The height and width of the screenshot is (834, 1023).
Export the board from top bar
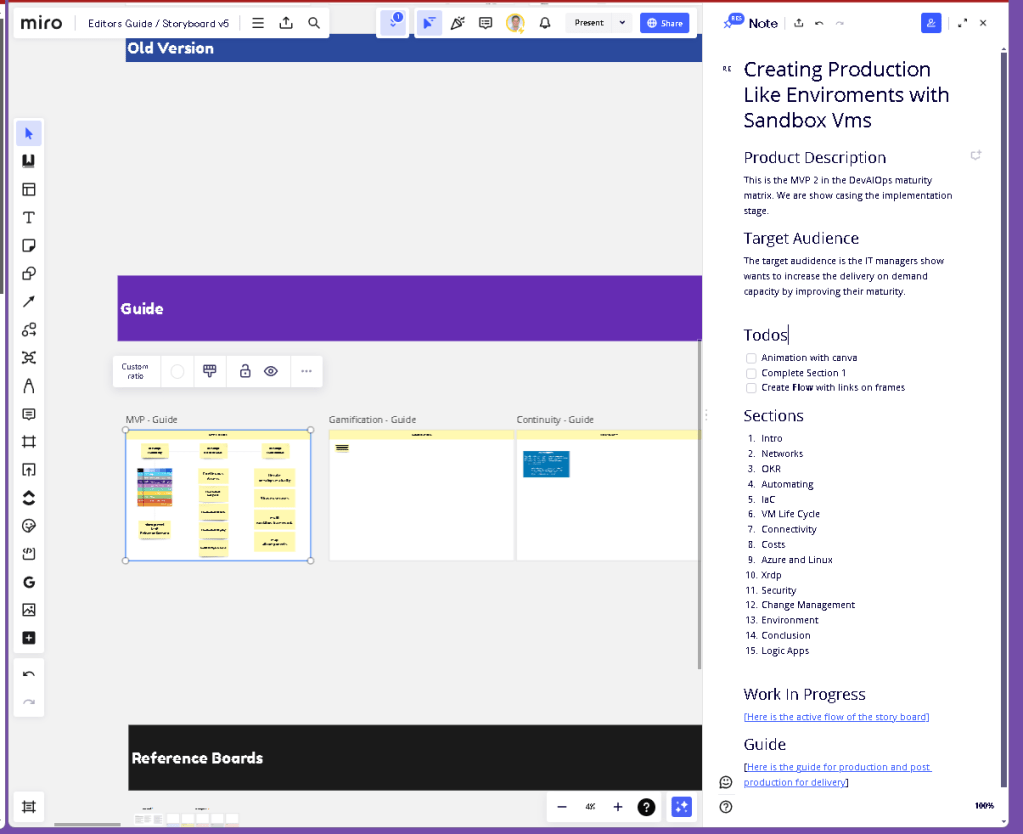[286, 23]
